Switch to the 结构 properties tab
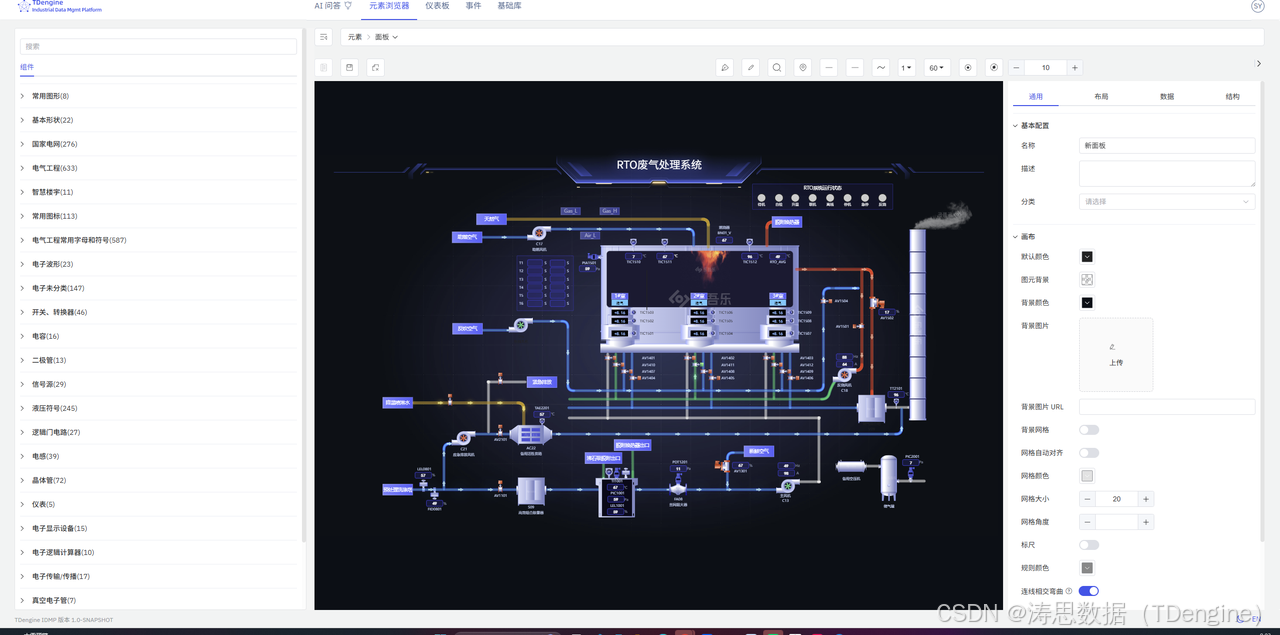Viewport: 1280px width, 635px height. point(1232,97)
